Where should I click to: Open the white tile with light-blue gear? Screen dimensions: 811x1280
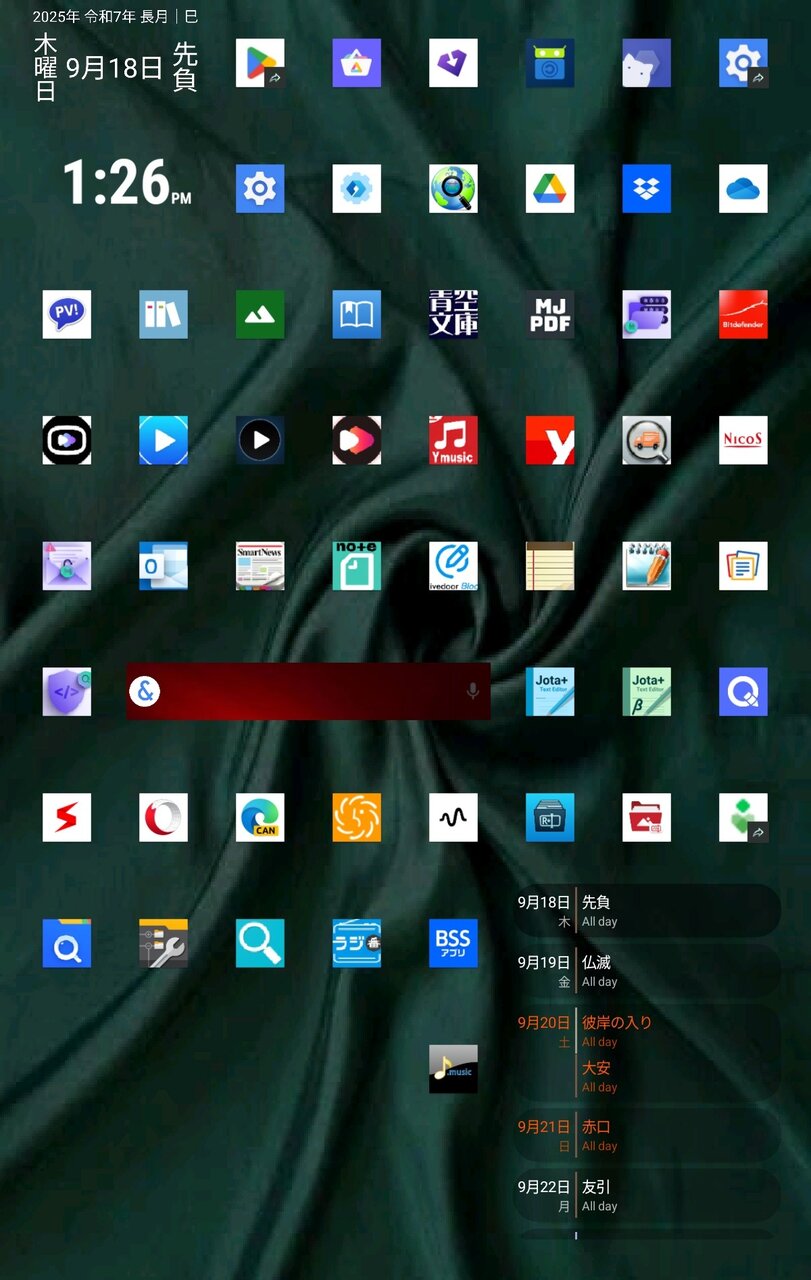coord(357,189)
